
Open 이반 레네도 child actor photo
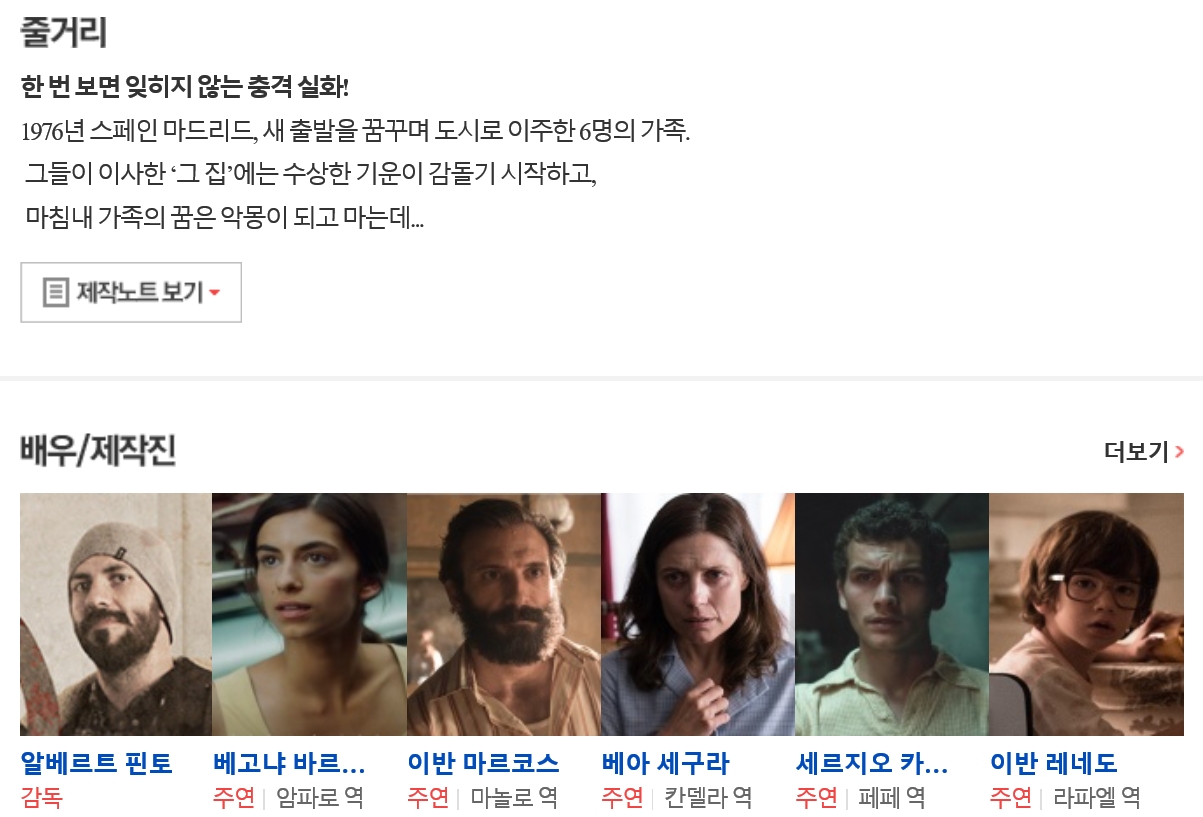(1086, 614)
